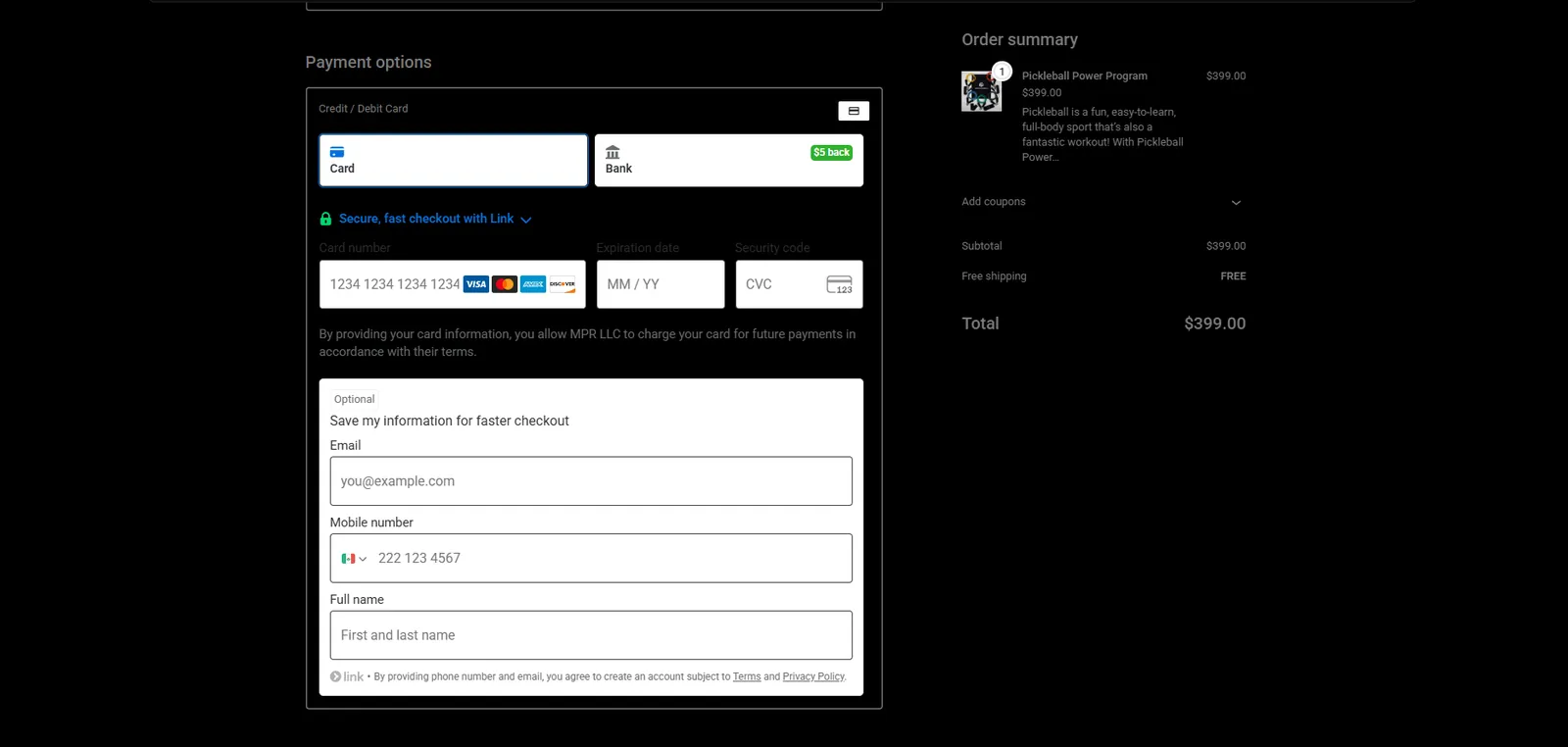Focus the MM / YY expiration field
The width and height of the screenshot is (1568, 747).
[x=661, y=284]
